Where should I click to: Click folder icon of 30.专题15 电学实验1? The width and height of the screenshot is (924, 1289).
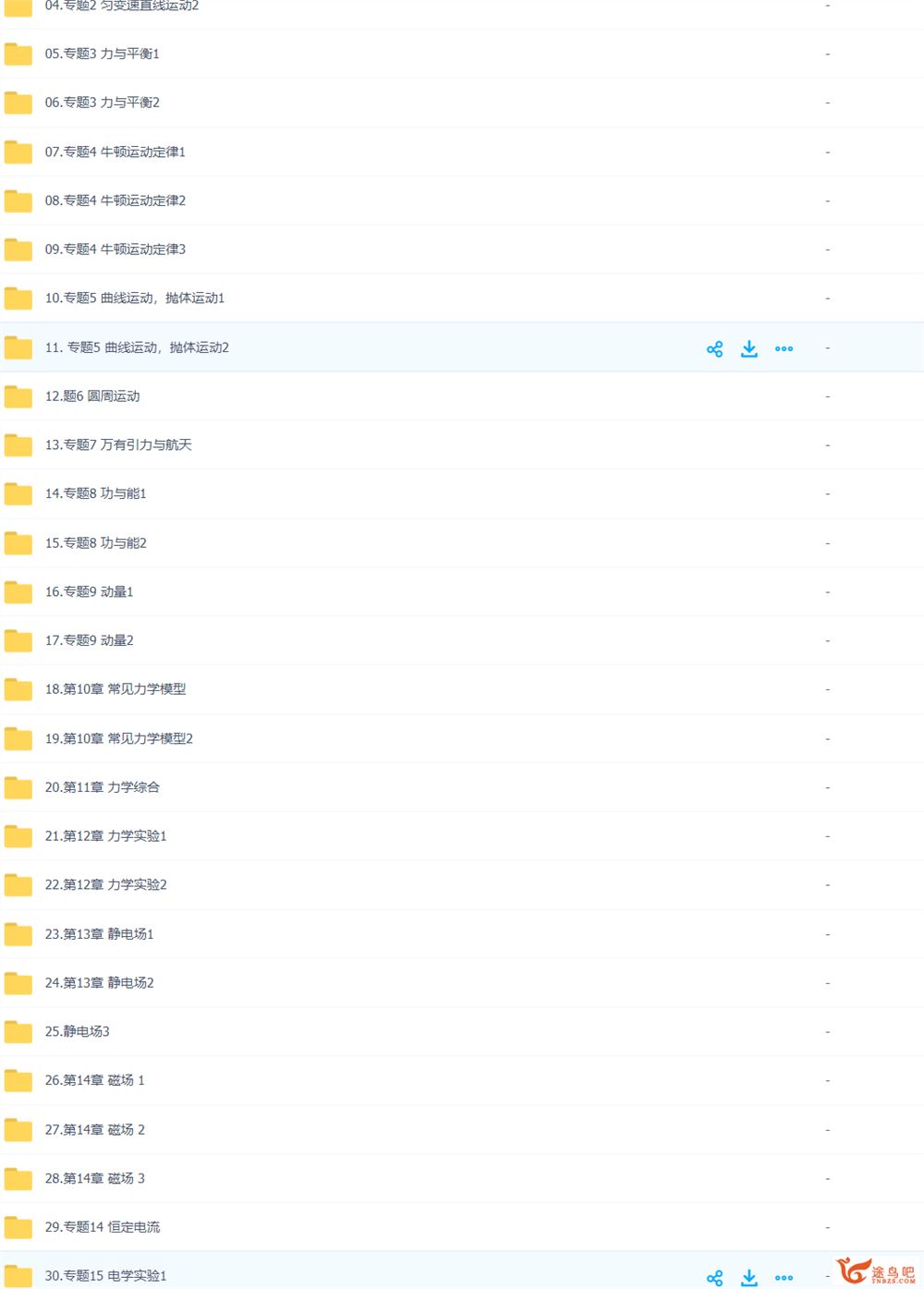tap(18, 1276)
